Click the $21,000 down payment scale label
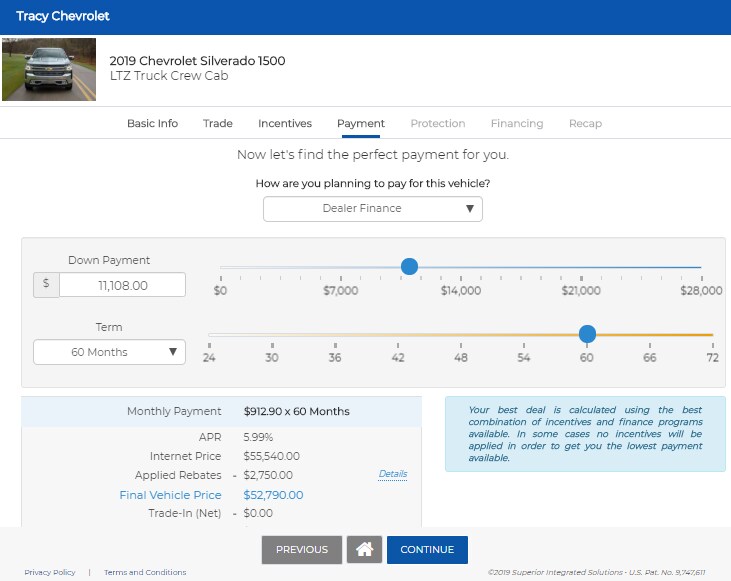731x581 pixels. point(581,290)
